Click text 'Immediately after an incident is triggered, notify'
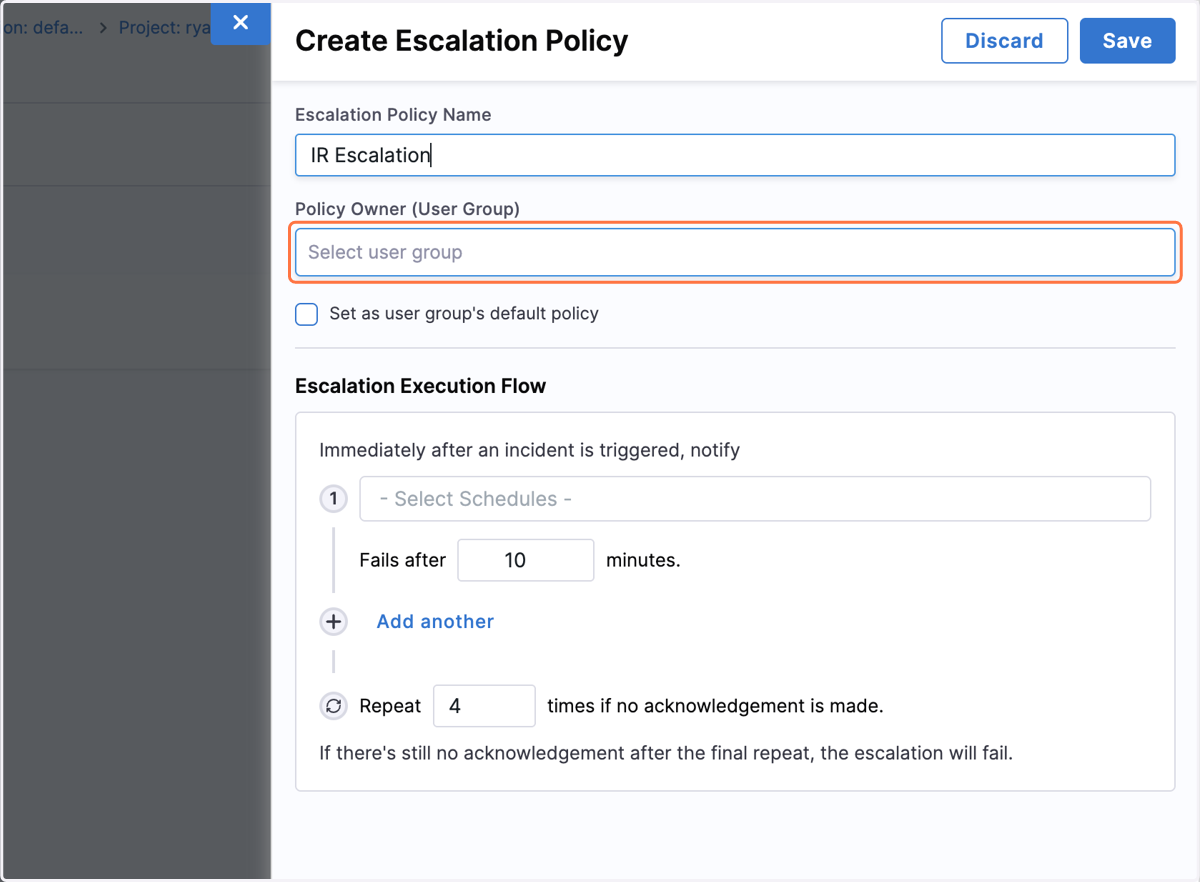The image size is (1200, 882). coord(529,450)
